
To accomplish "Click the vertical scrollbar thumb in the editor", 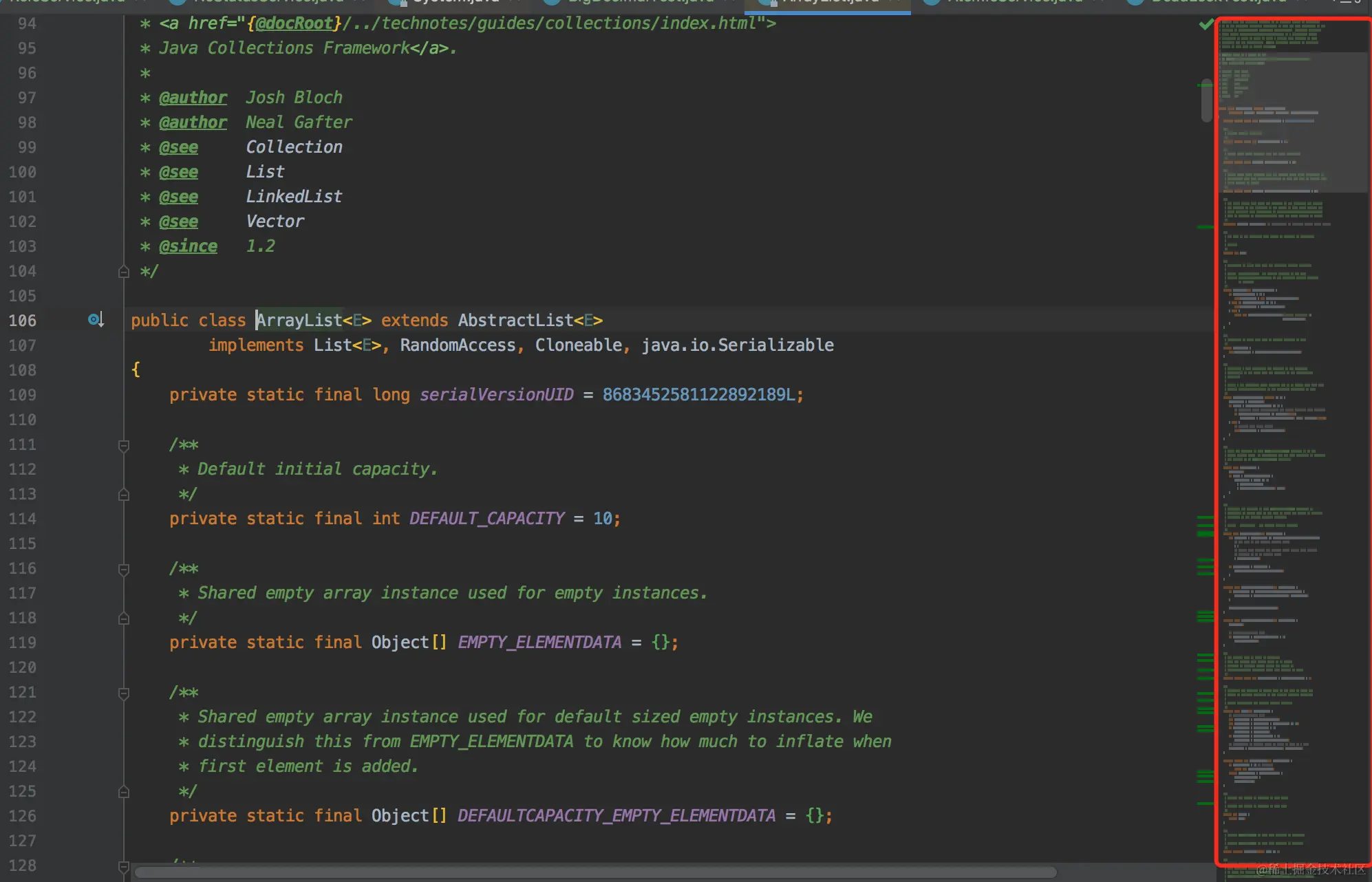I will tap(1206, 100).
